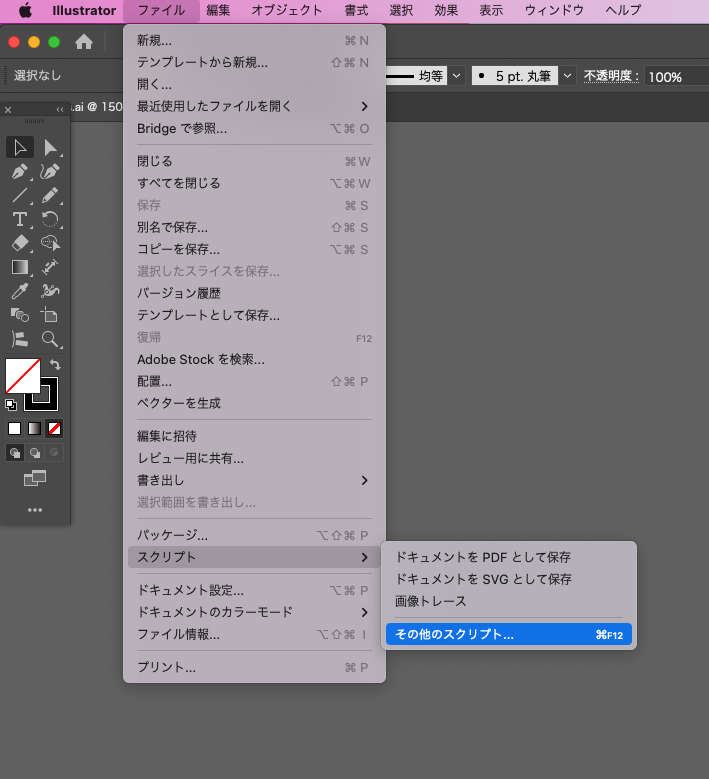This screenshot has height=779, width=709.
Task: Enable Draw Normal mode
Action: (15, 453)
